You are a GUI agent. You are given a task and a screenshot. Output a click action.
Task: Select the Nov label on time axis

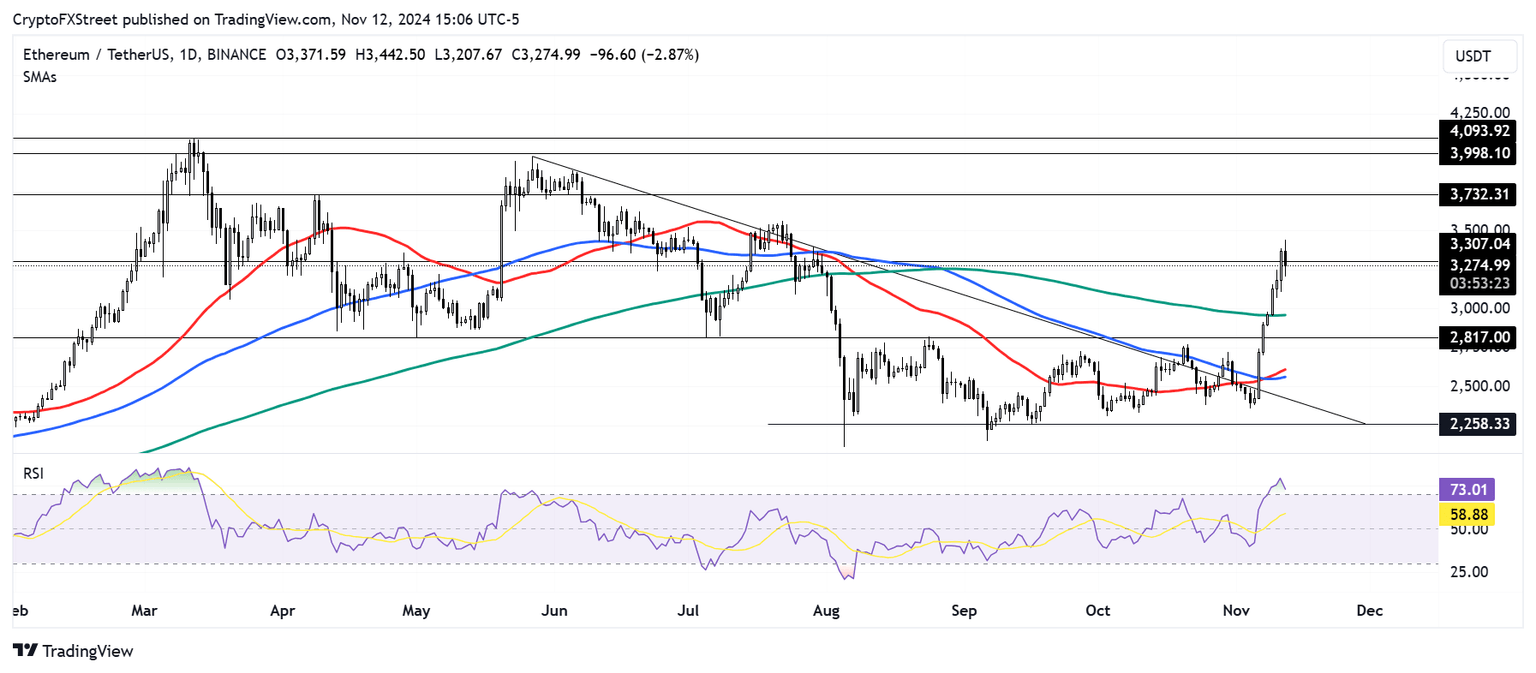pyautogui.click(x=1237, y=610)
